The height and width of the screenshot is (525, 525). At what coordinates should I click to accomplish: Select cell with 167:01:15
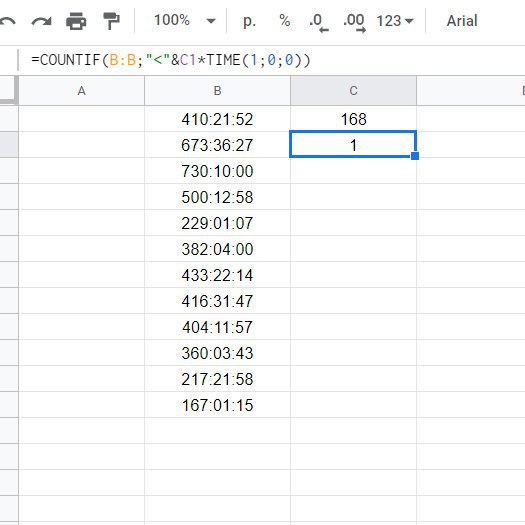217,405
